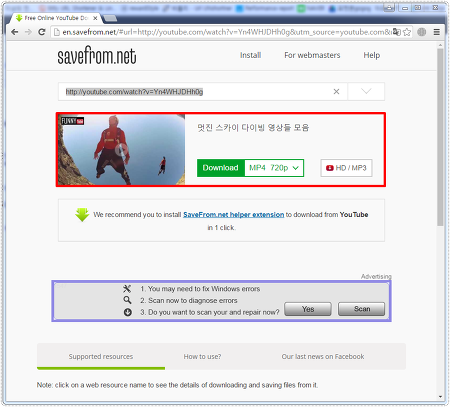Click Yes in the advertisement
This screenshot has height=407, width=450.
[308, 309]
